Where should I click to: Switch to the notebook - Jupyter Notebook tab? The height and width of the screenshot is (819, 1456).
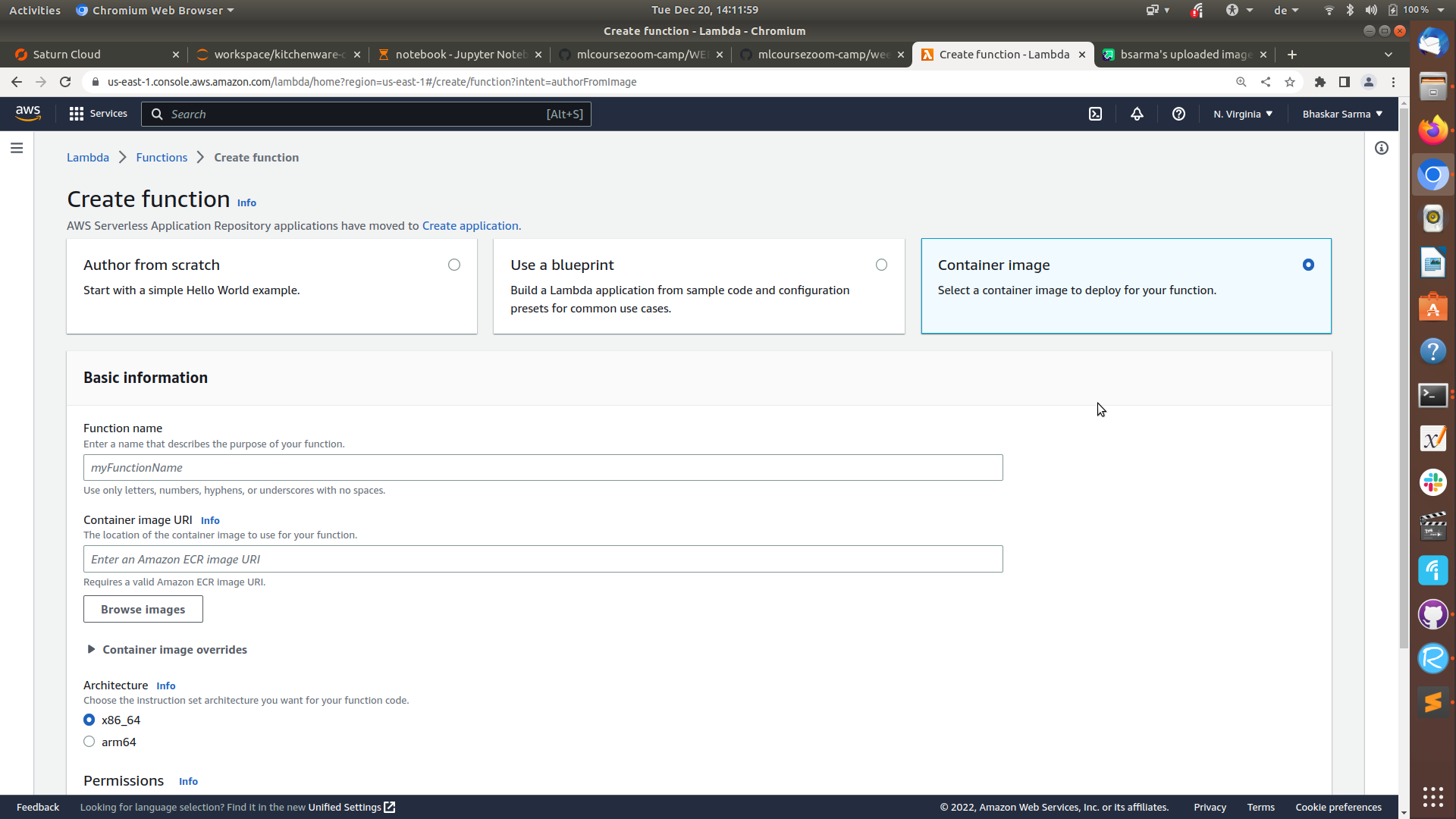[x=460, y=55]
